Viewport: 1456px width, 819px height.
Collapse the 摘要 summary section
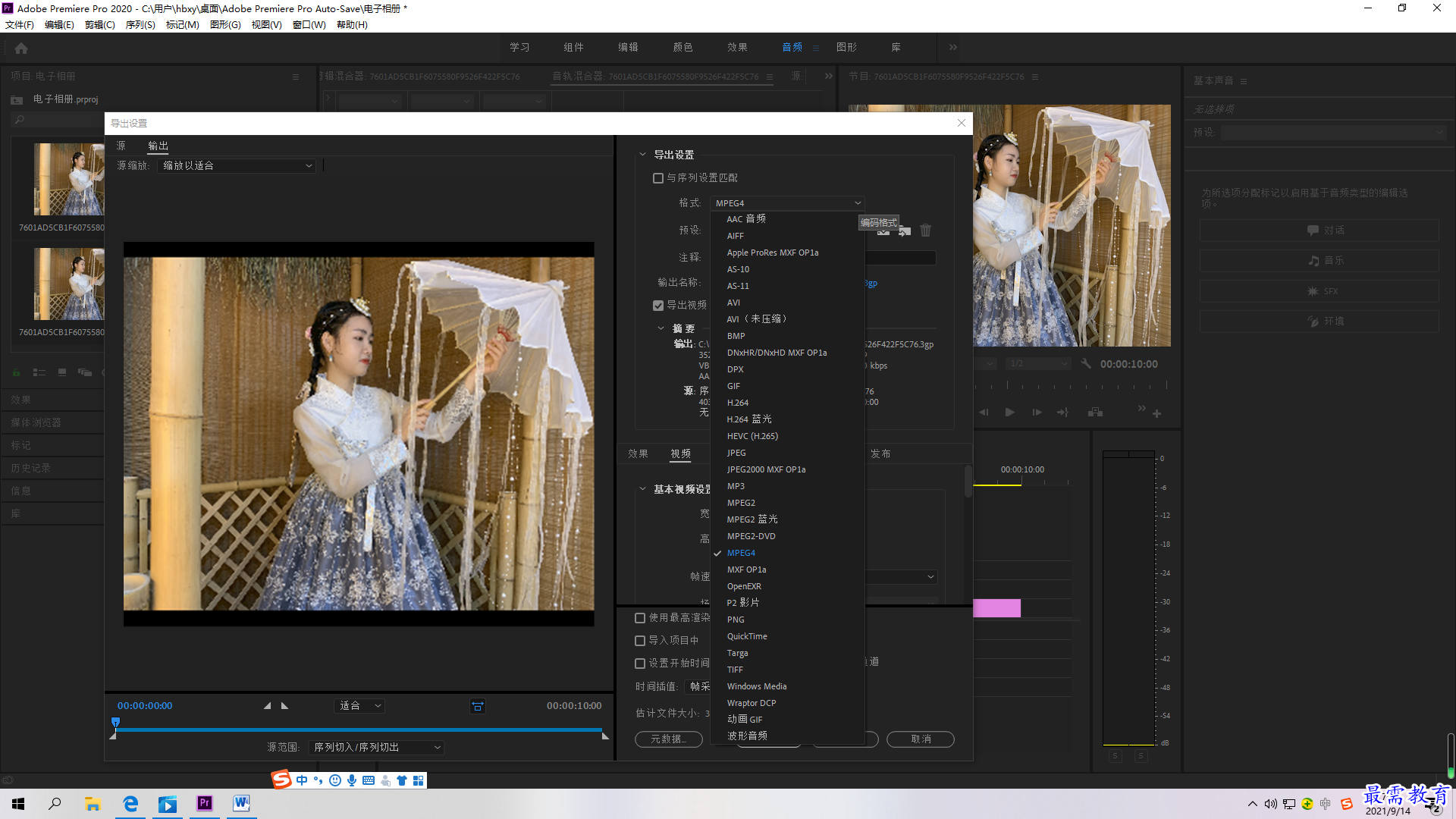(x=661, y=328)
